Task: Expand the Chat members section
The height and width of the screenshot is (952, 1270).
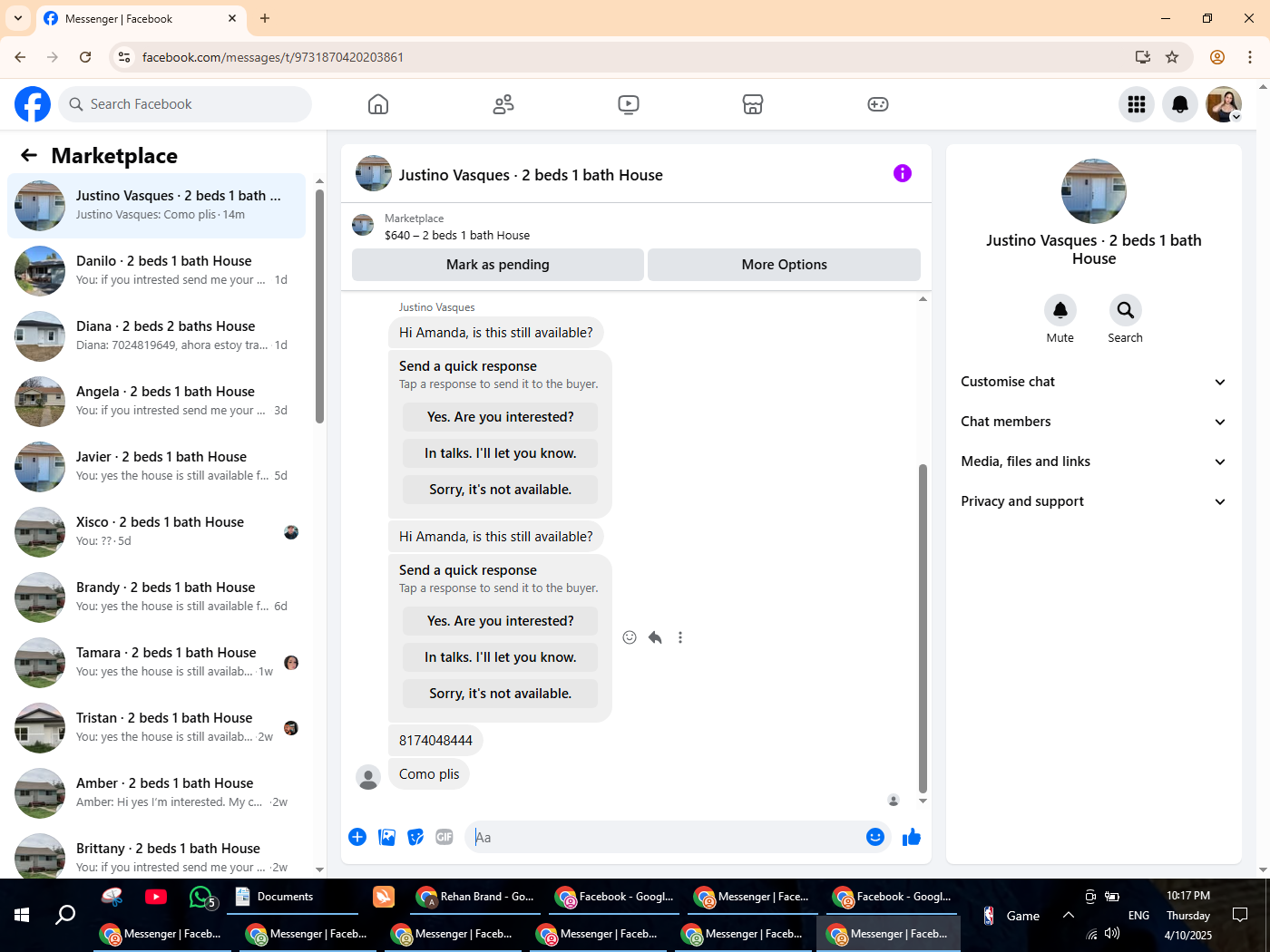Action: tap(1094, 422)
